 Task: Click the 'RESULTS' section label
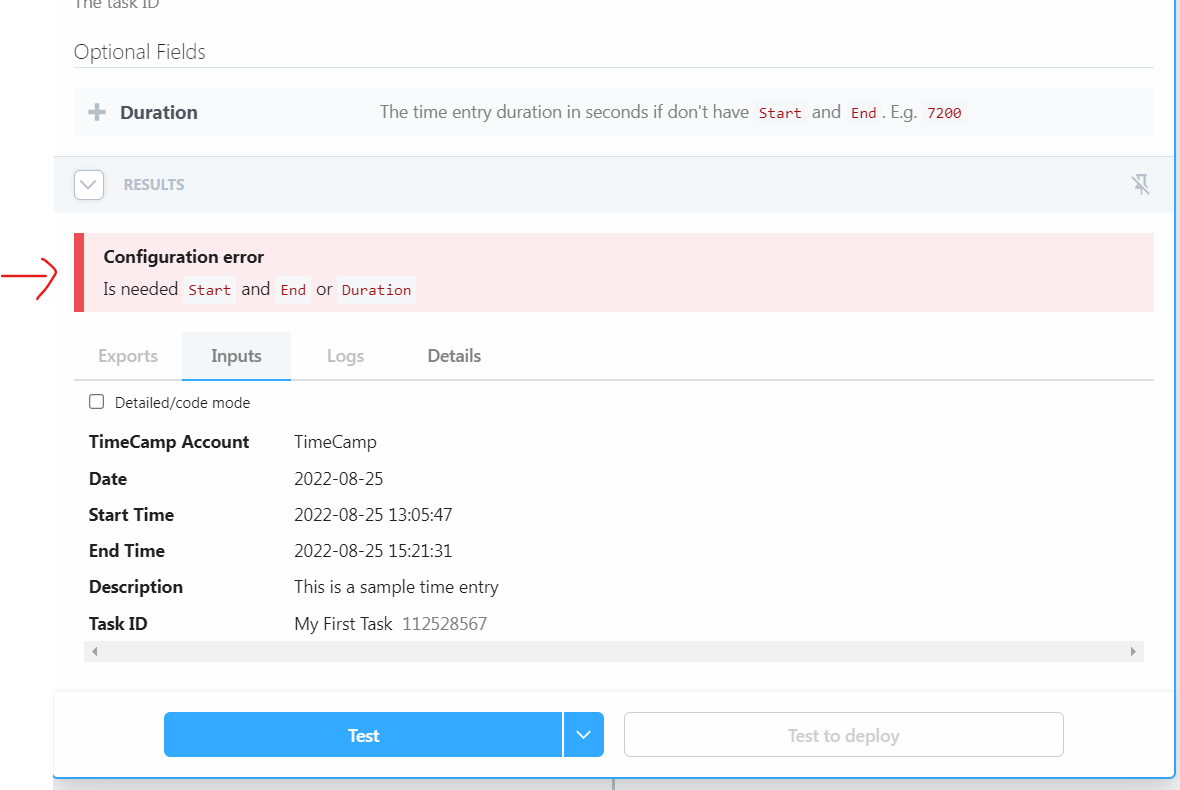[x=154, y=184]
